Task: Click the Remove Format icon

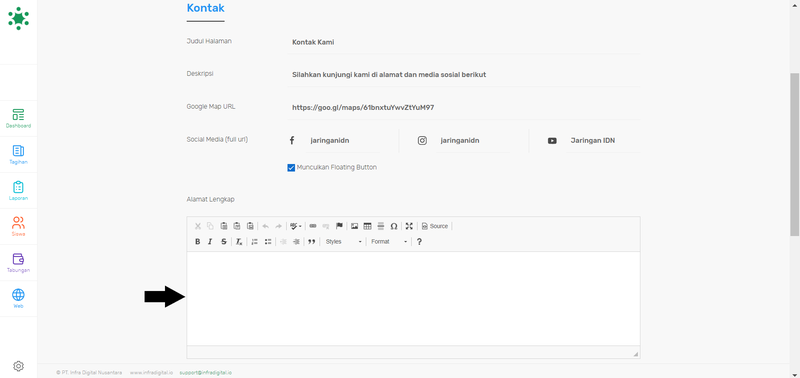Action: [239, 242]
